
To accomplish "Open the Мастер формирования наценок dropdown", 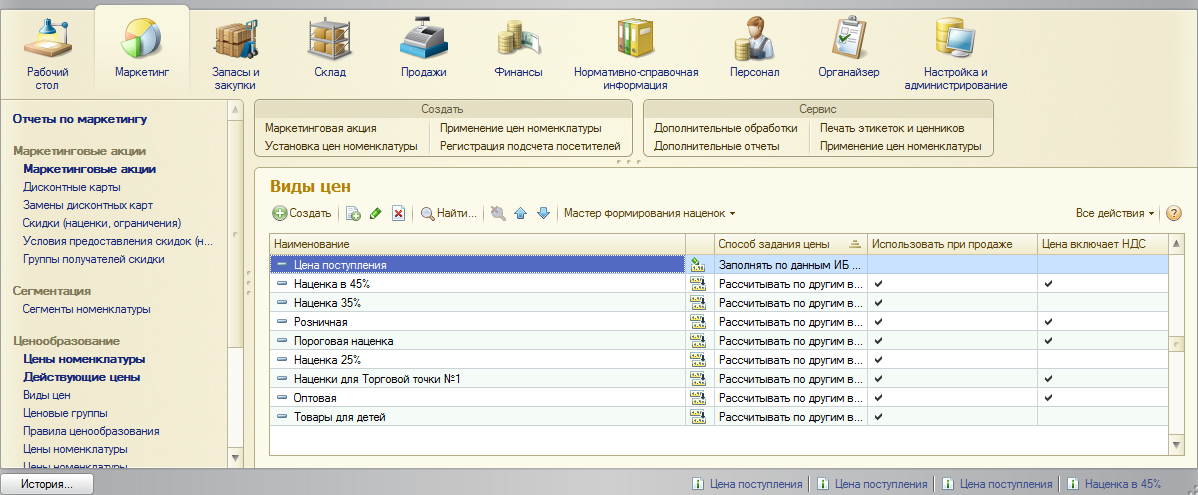I will pyautogui.click(x=649, y=213).
